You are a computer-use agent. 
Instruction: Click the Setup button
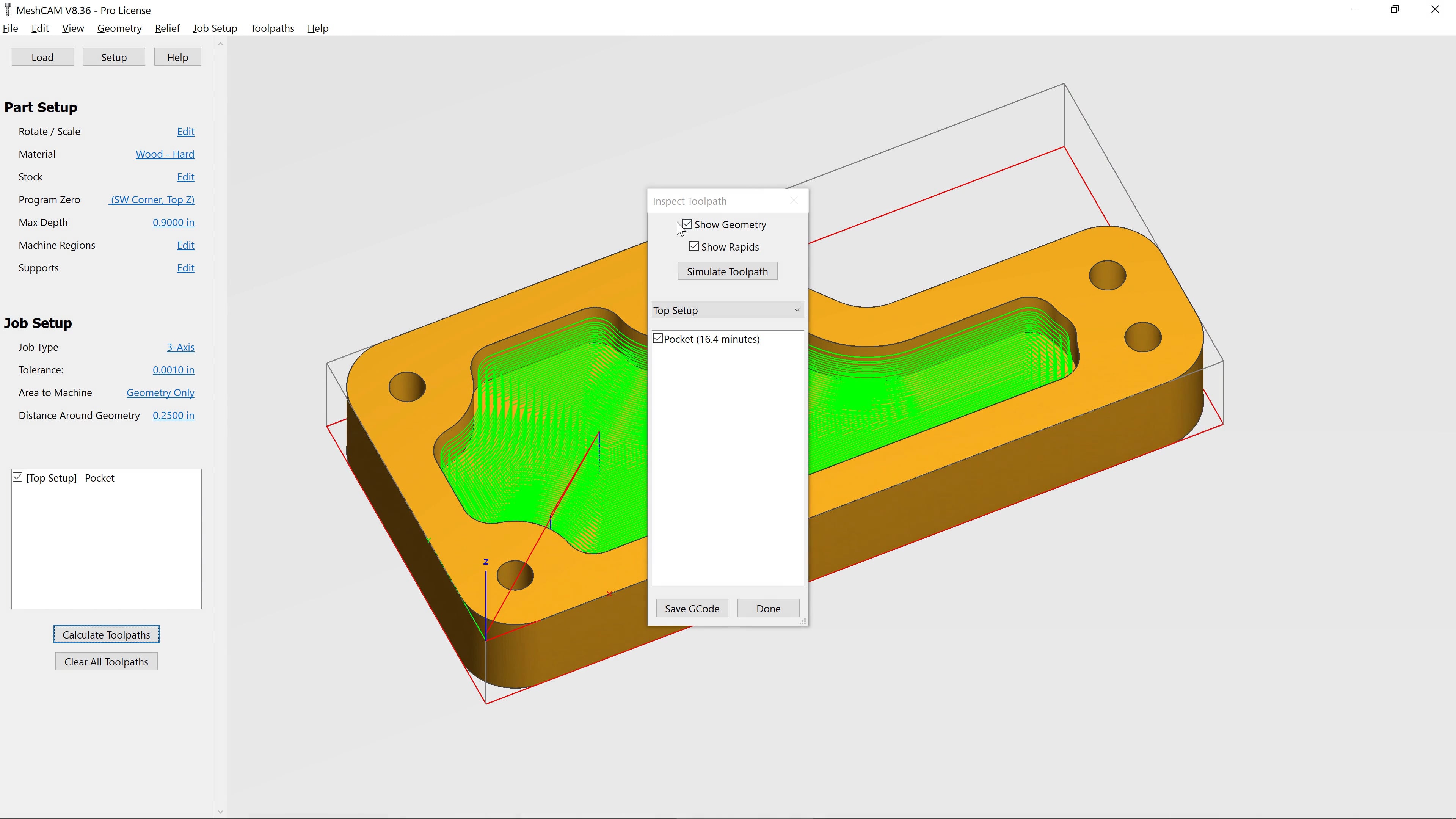pyautogui.click(x=114, y=57)
